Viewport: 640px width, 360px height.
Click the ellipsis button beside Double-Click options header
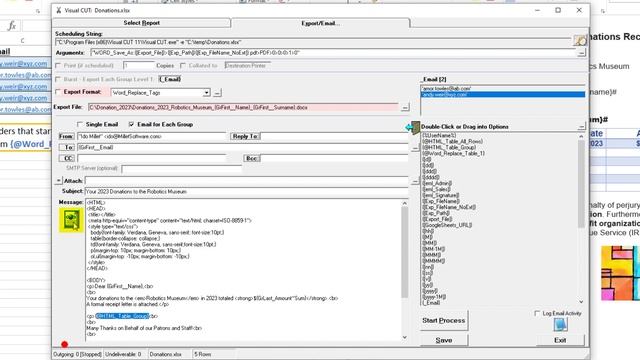[581, 127]
